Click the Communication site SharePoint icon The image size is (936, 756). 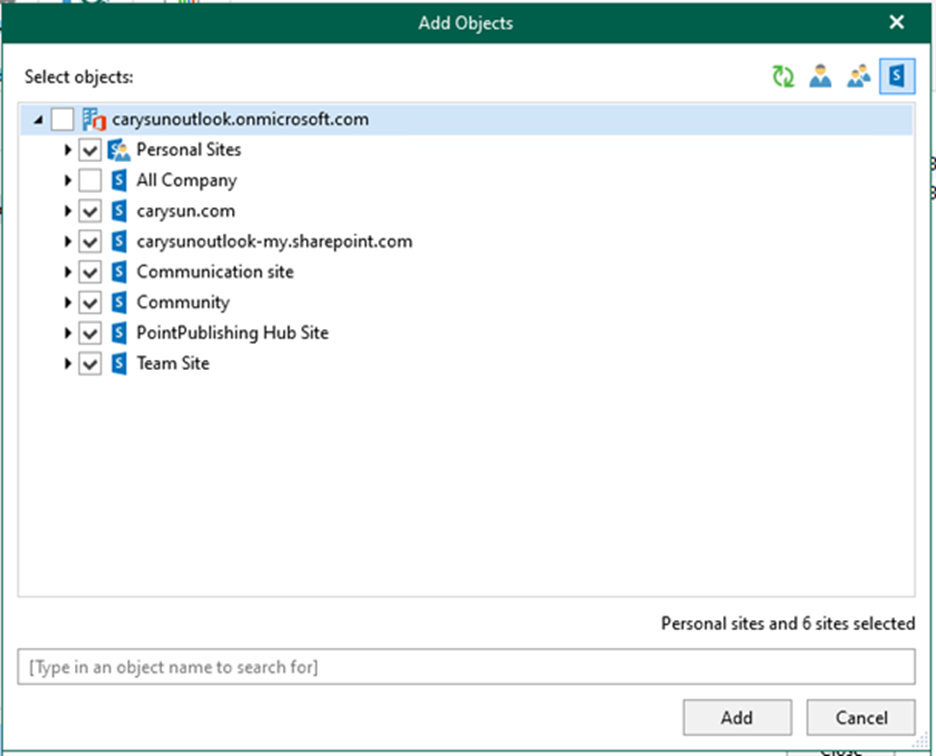pos(119,272)
